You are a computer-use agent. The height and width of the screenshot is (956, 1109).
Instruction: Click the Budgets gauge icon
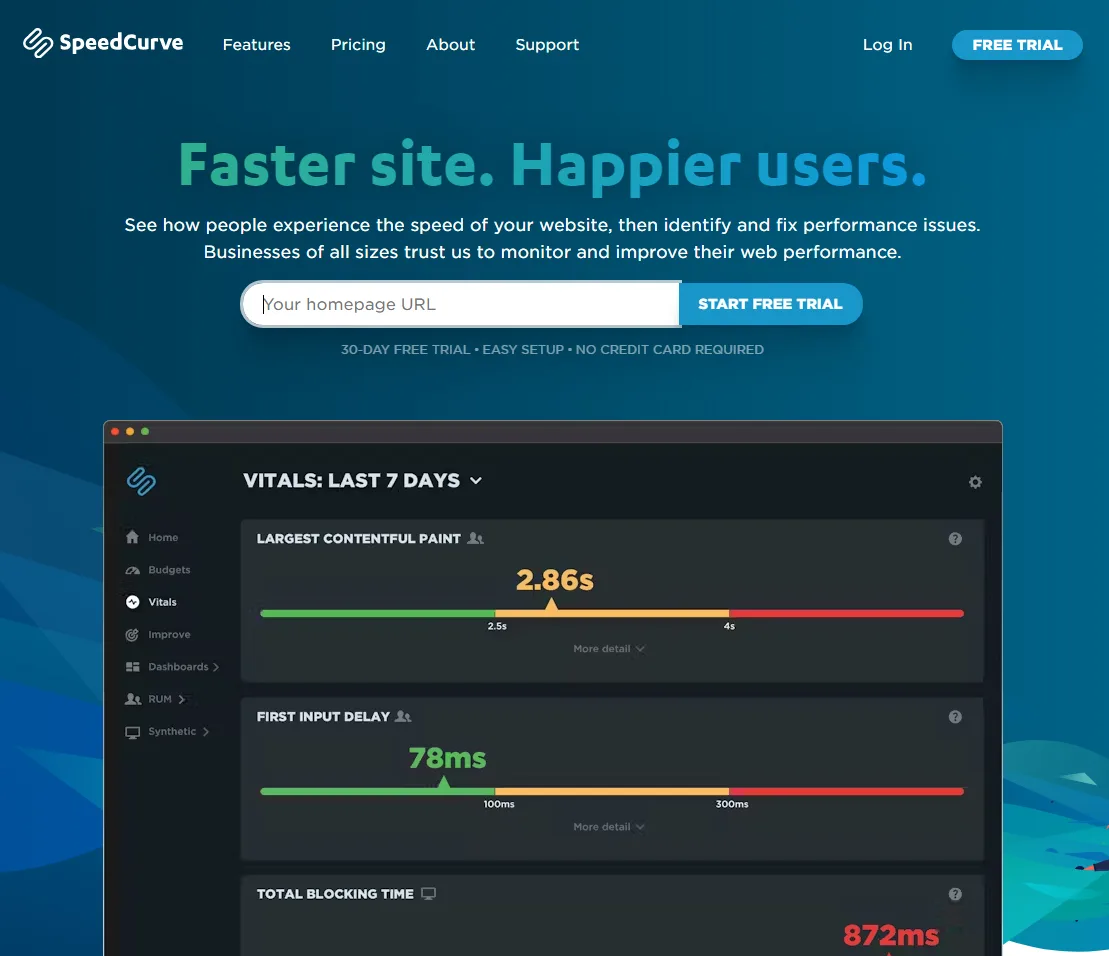(132, 570)
